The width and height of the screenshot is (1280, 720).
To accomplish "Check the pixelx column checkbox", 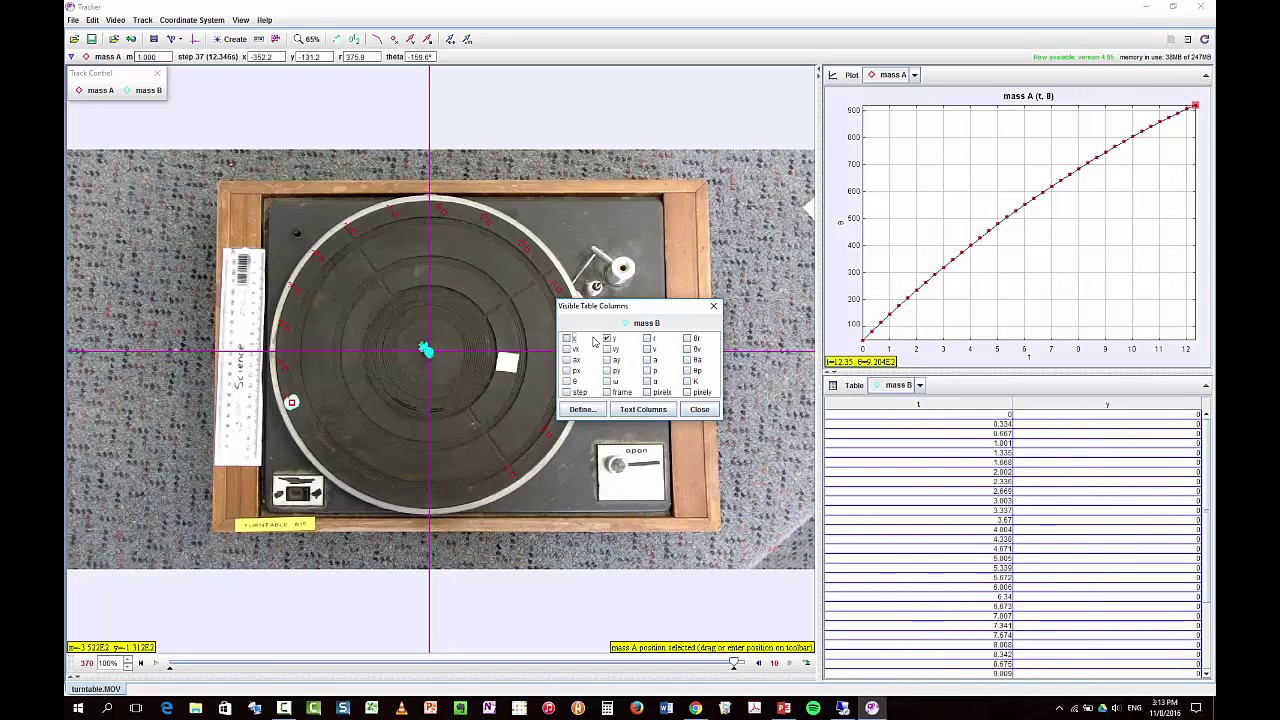I will [x=647, y=392].
